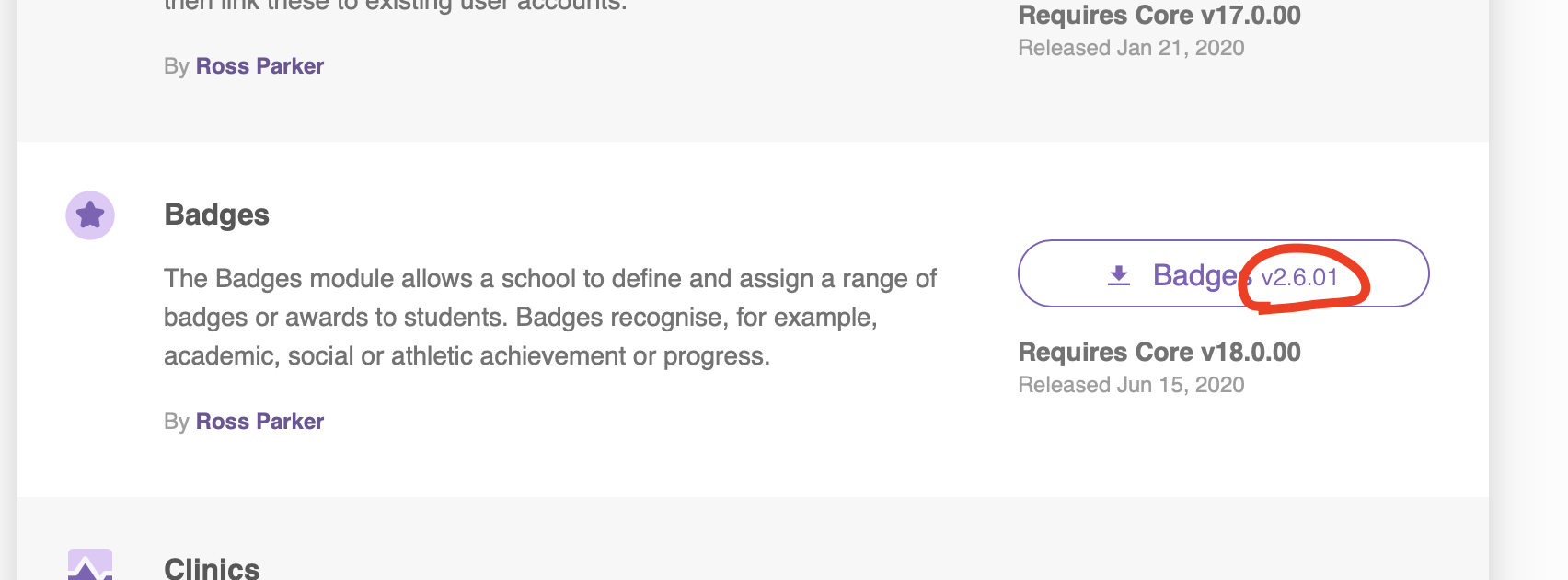
Task: Click the purple star Badges module icon
Action: click(x=90, y=215)
